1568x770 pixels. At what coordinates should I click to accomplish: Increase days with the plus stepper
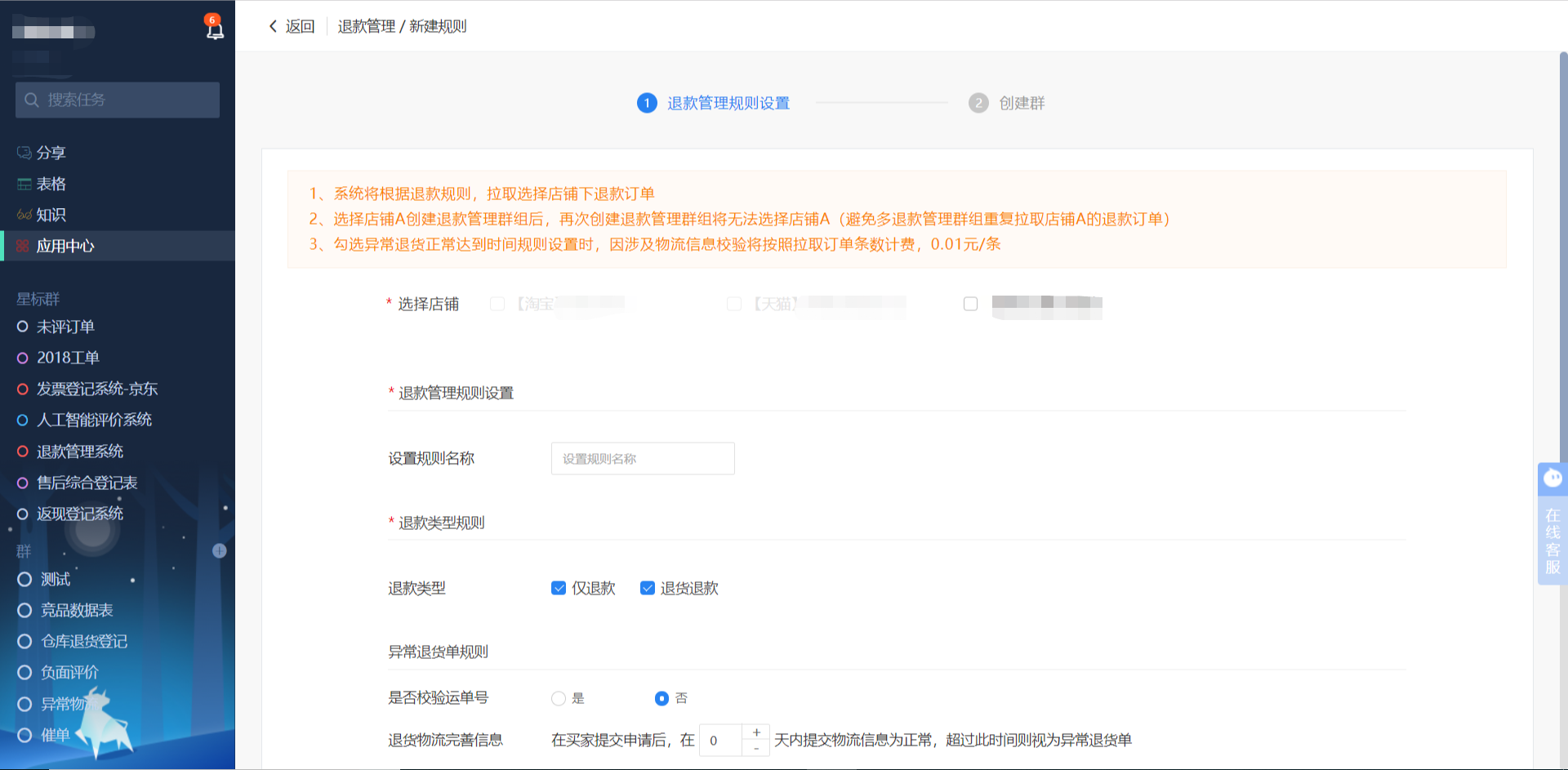pos(756,732)
